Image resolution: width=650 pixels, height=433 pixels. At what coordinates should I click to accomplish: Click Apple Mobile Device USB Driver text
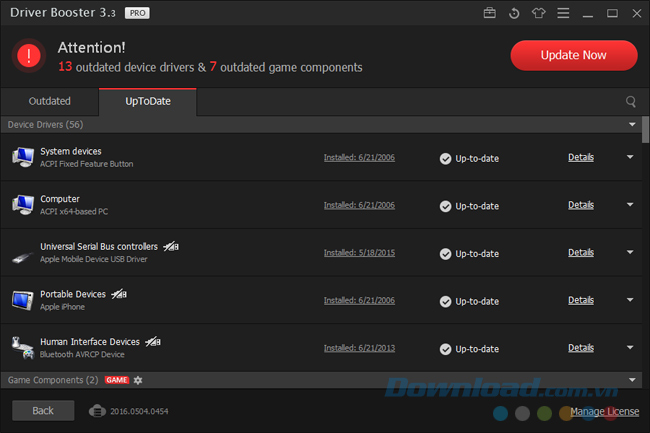(94, 259)
